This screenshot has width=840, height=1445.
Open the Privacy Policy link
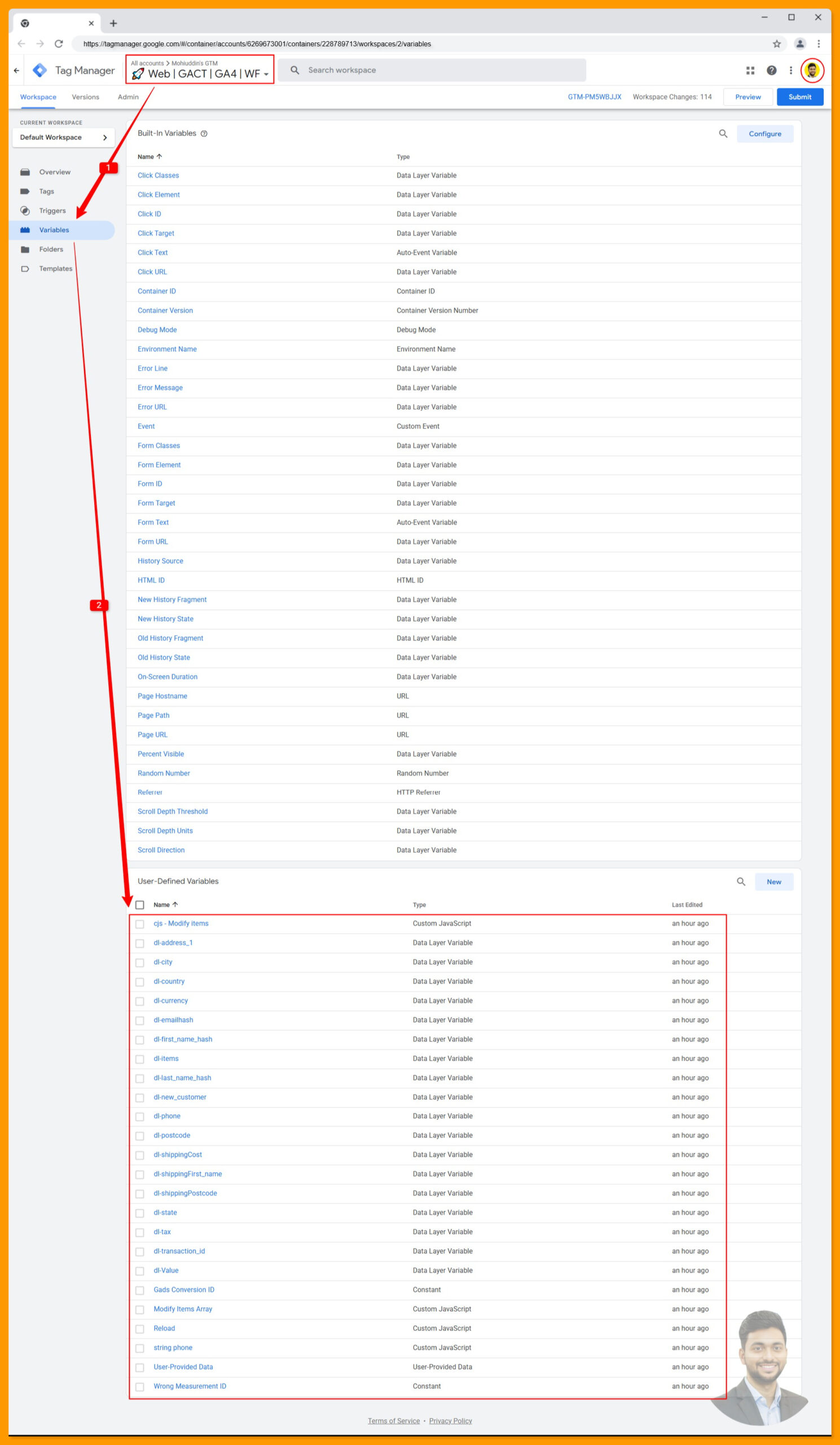(450, 1421)
